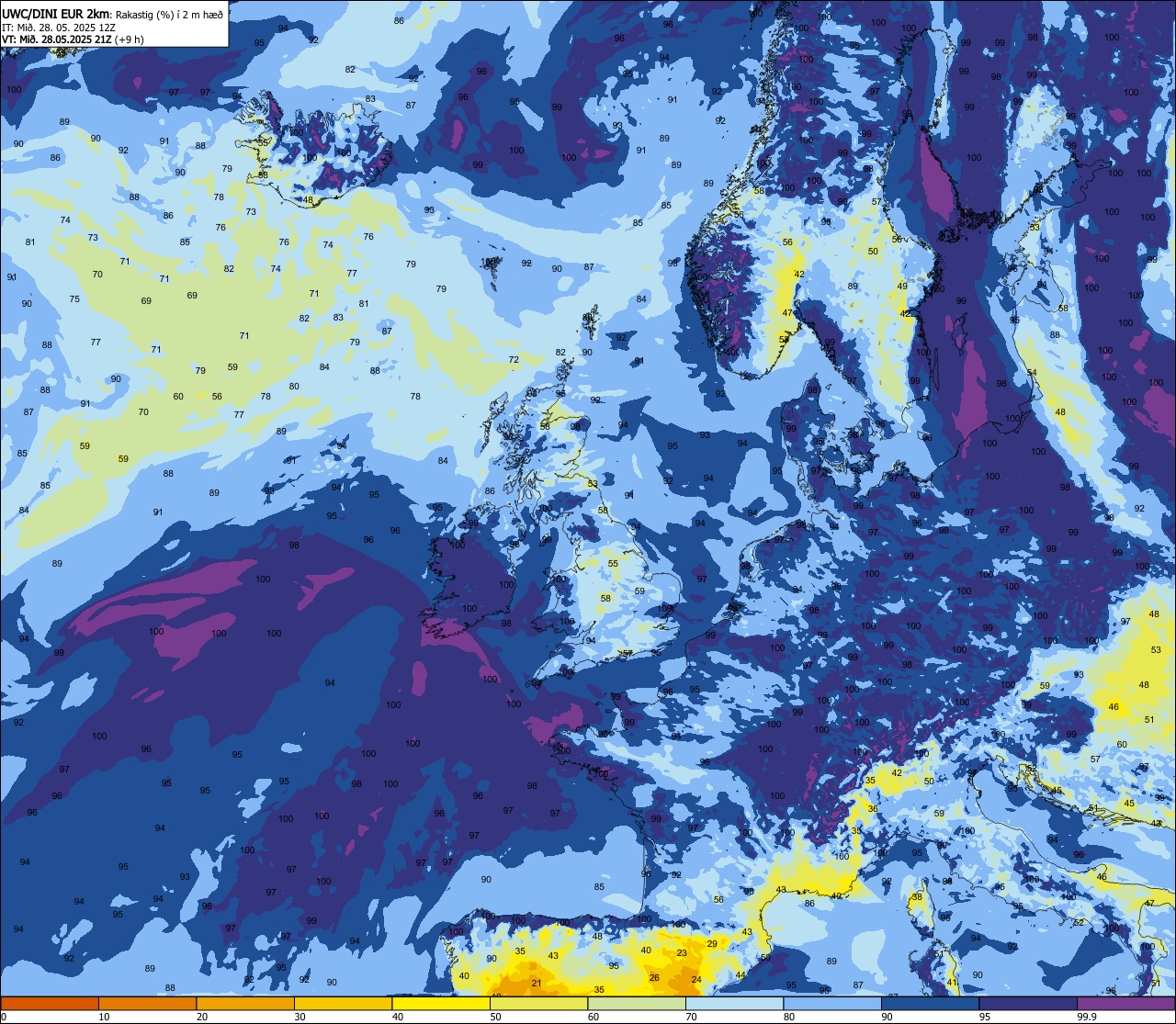Click the map value "26"

click(x=654, y=977)
